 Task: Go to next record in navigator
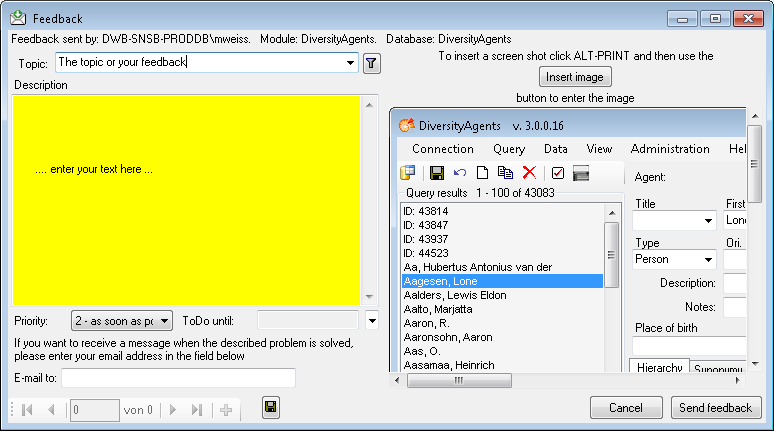[x=173, y=410]
